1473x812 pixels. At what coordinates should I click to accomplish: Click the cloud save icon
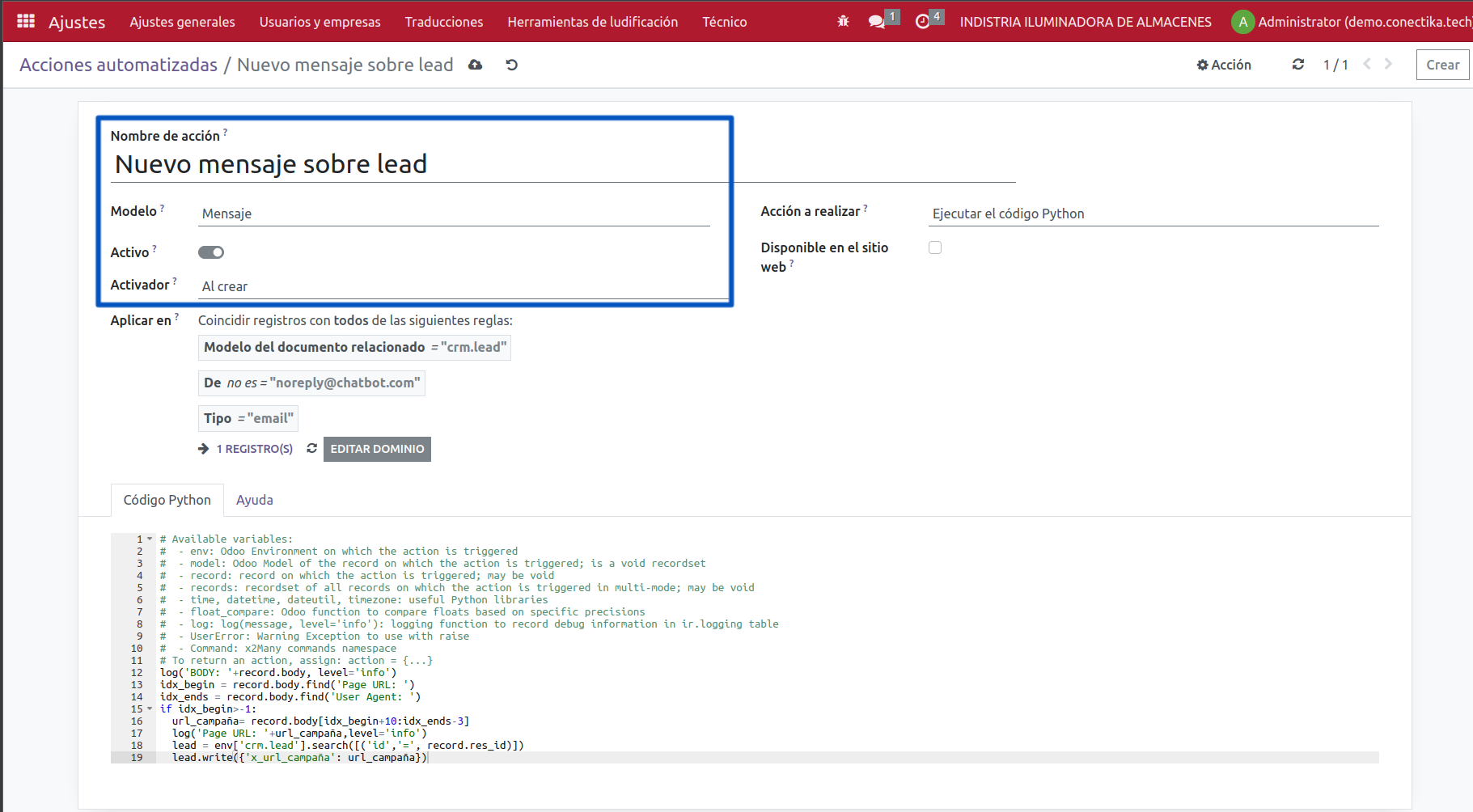pyautogui.click(x=476, y=65)
